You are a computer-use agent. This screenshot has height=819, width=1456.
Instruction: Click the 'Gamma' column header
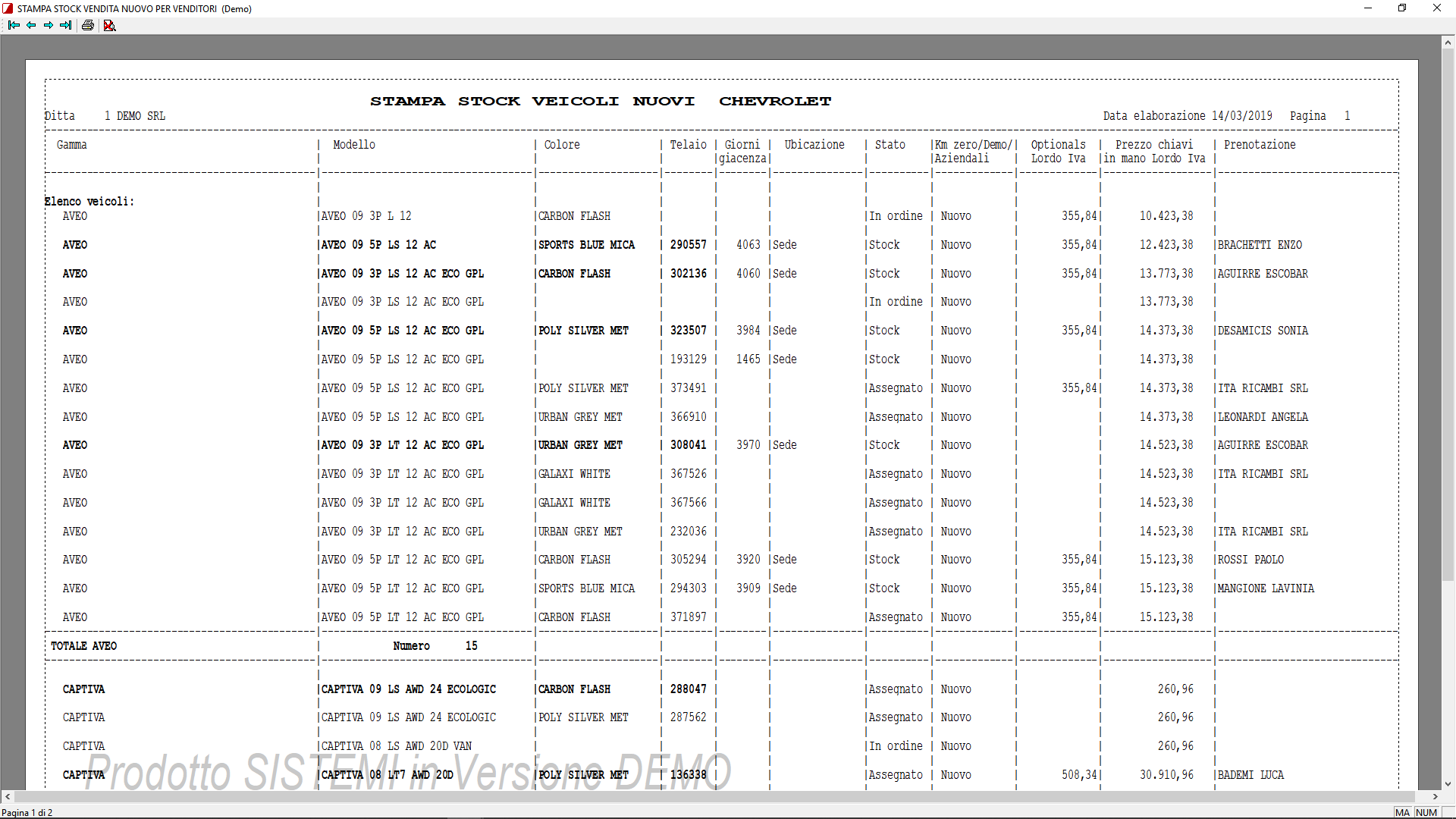point(72,145)
